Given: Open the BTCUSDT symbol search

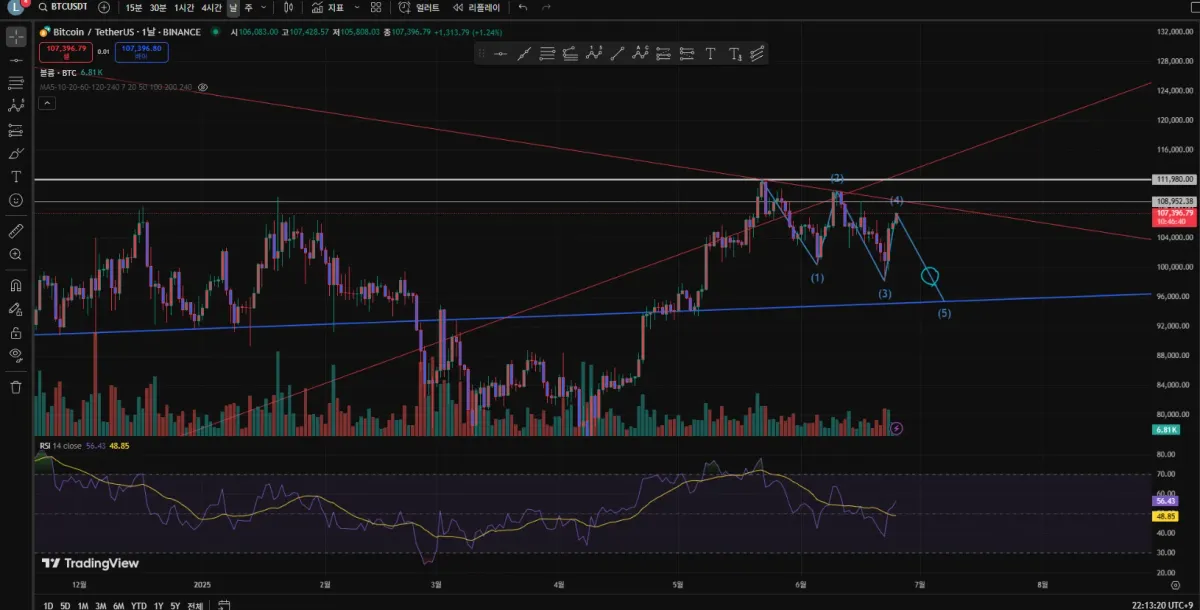Looking at the screenshot, I should (65, 7).
